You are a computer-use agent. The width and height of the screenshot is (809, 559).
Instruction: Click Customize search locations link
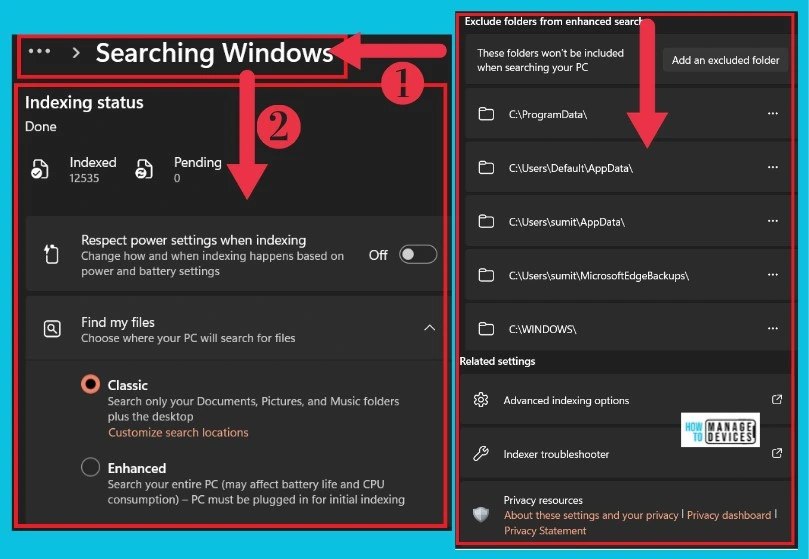(x=178, y=433)
